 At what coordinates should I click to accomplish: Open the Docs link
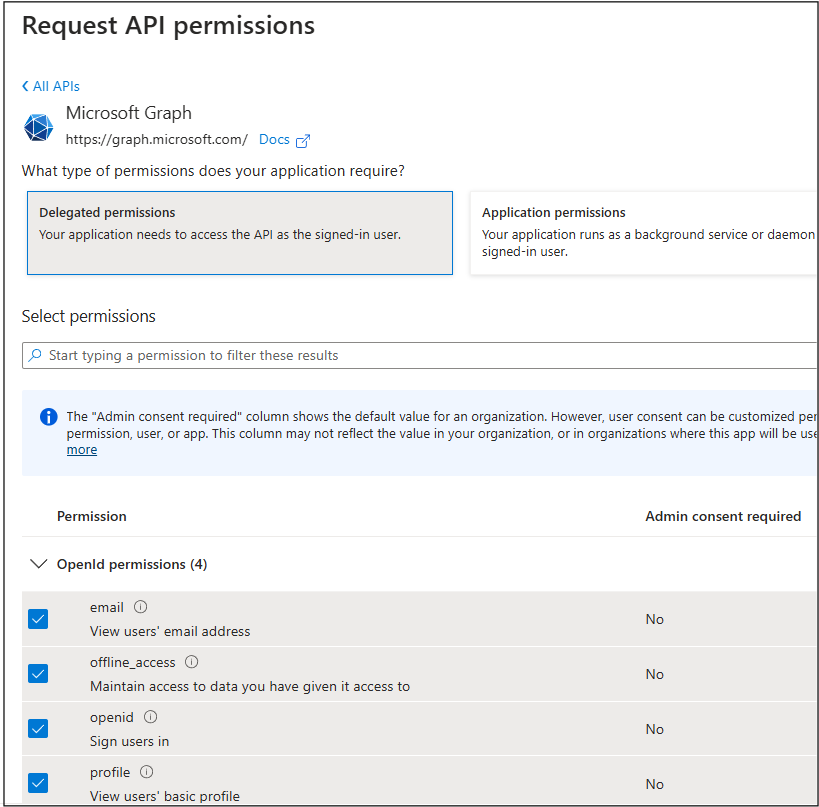274,139
